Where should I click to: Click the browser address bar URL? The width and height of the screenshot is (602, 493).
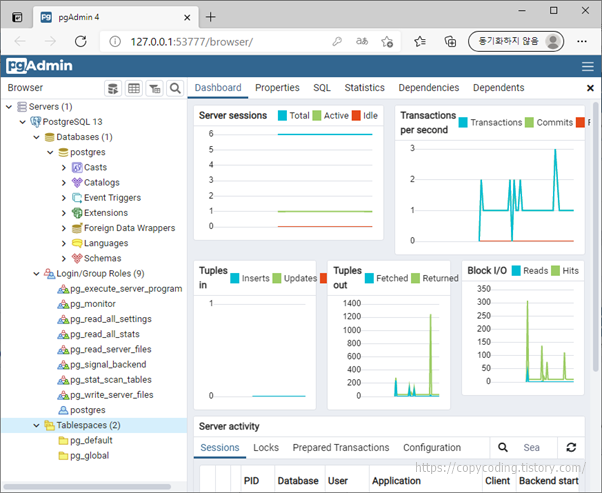point(191,41)
